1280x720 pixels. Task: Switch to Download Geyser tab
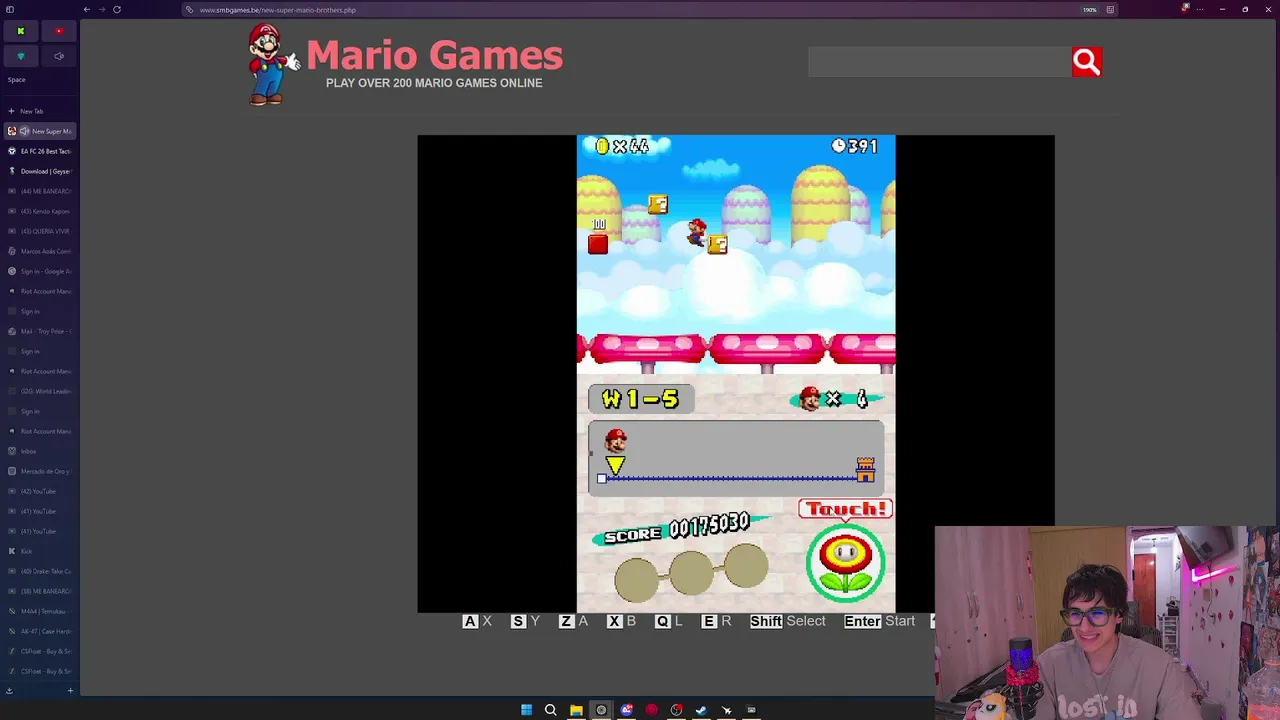tap(38, 171)
